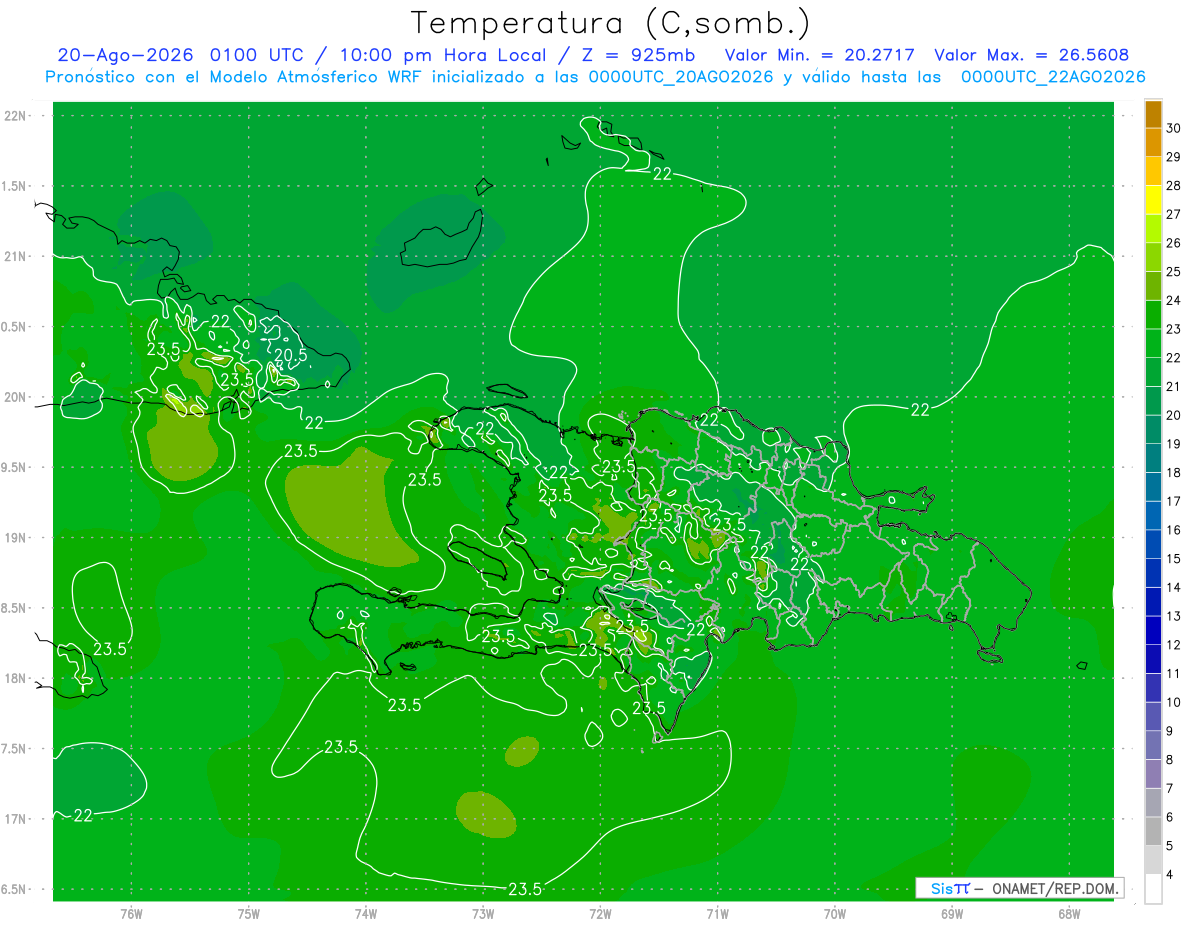Screen dimensions: 1200x927
Task: Click the "20.5" contour label on the map
Action: tap(290, 355)
